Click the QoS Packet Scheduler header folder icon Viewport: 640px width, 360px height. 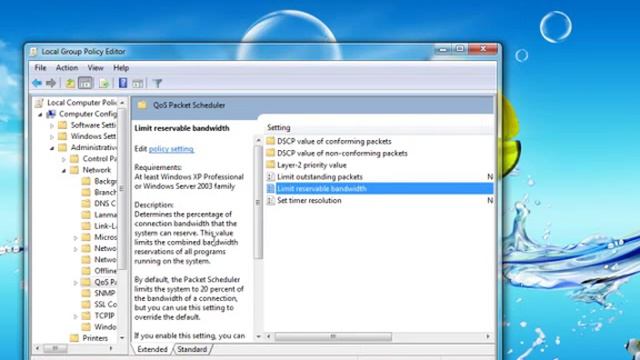tap(142, 105)
